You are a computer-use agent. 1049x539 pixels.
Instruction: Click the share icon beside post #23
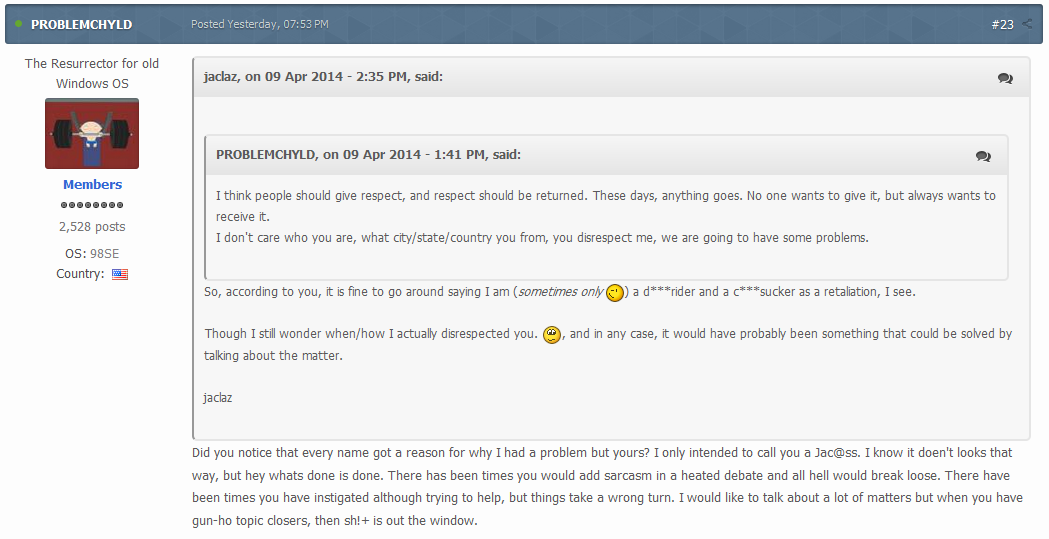pyautogui.click(x=1027, y=24)
